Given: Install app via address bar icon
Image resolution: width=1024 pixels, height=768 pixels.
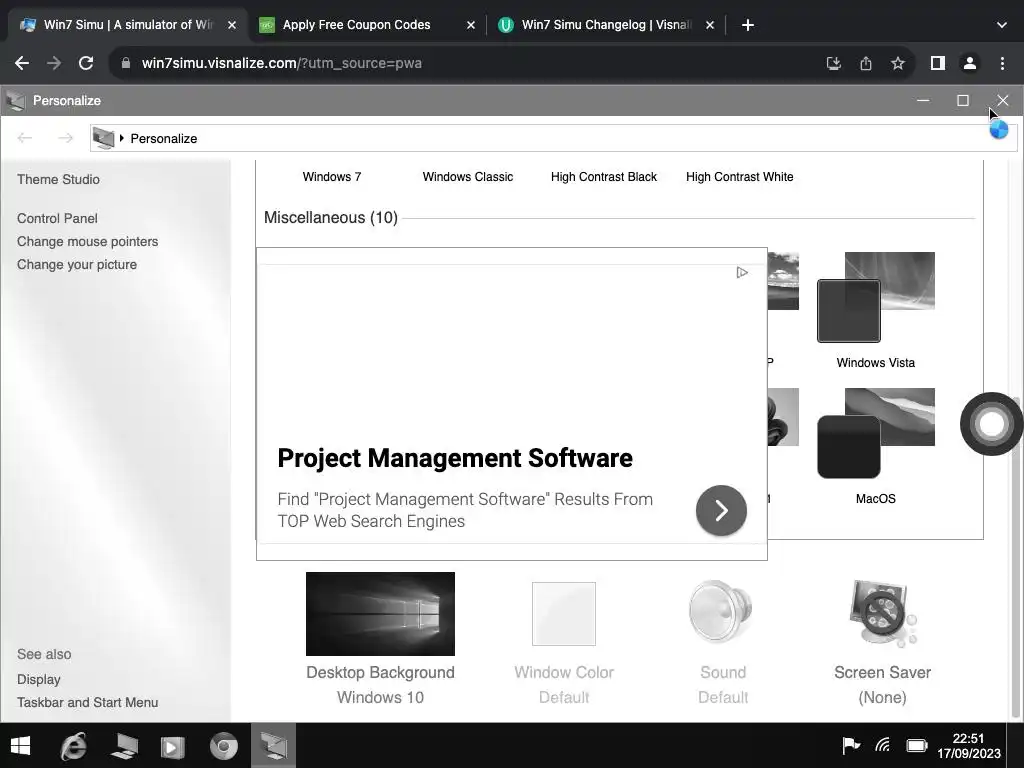Looking at the screenshot, I should tap(833, 63).
